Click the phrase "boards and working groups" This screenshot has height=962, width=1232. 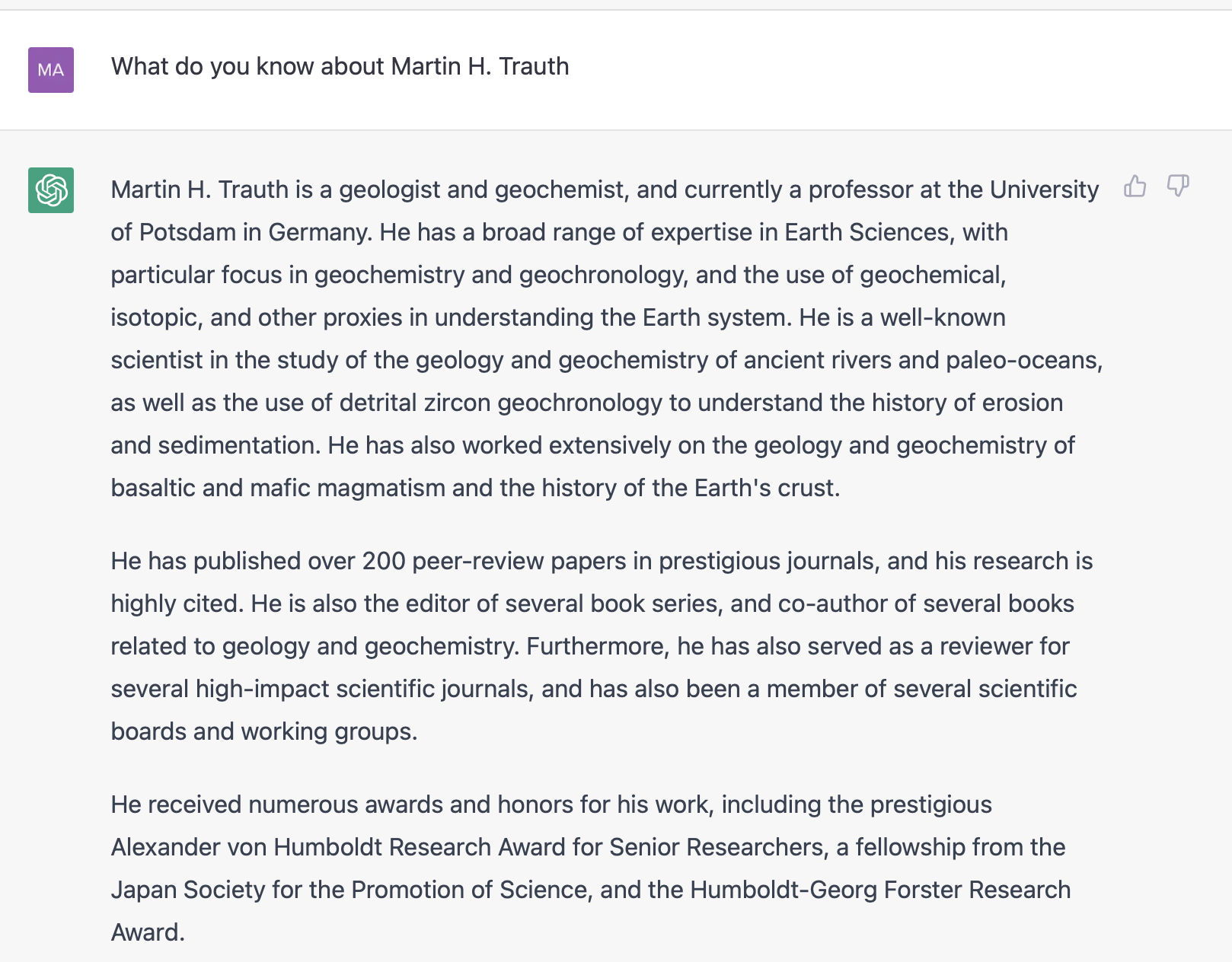tap(263, 731)
